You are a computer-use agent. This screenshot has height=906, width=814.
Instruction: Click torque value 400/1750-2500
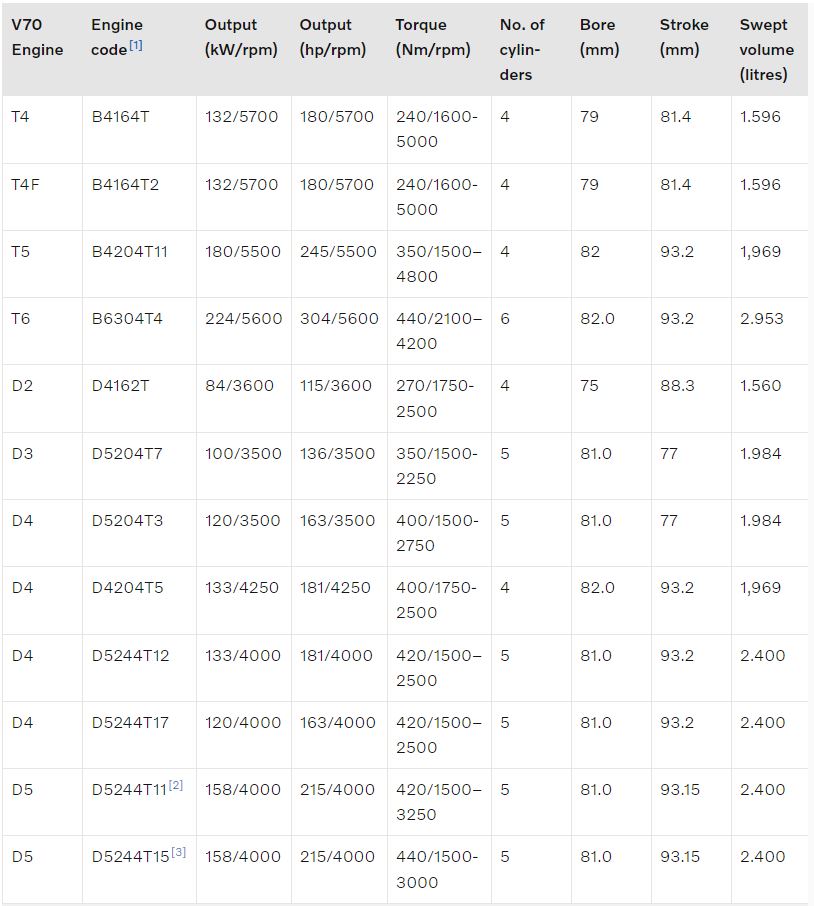[x=436, y=600]
